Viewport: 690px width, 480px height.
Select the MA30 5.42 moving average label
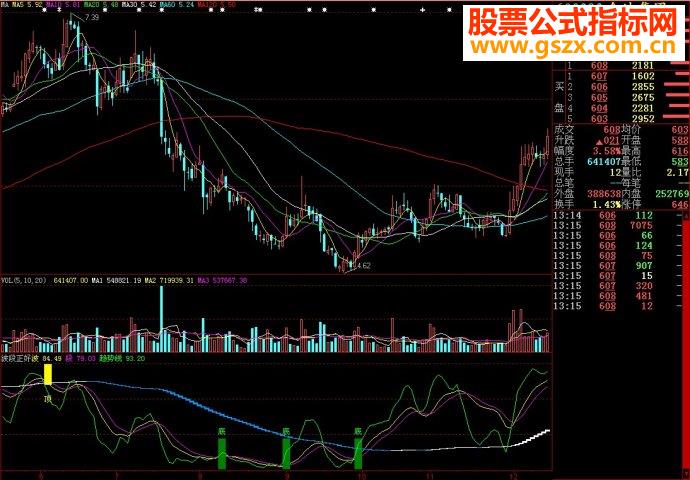click(x=139, y=5)
